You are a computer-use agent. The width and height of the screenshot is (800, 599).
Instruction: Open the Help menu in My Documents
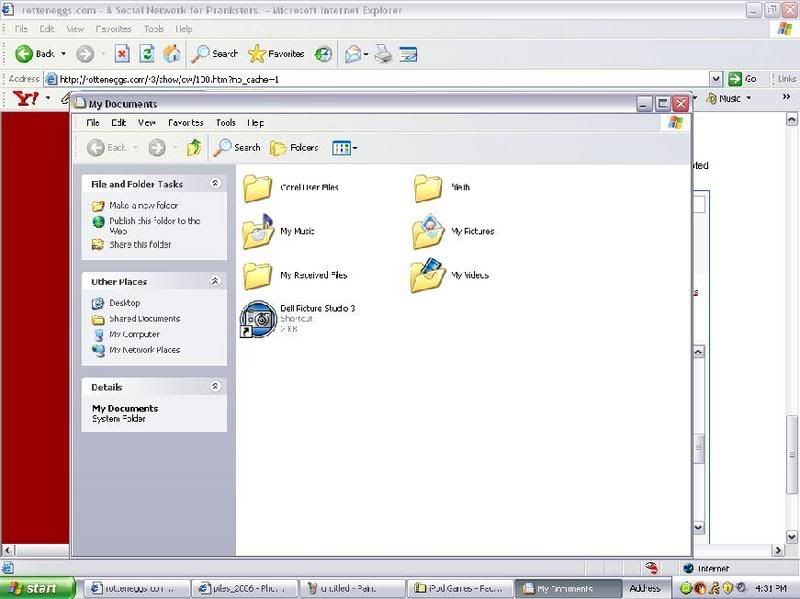pyautogui.click(x=256, y=122)
